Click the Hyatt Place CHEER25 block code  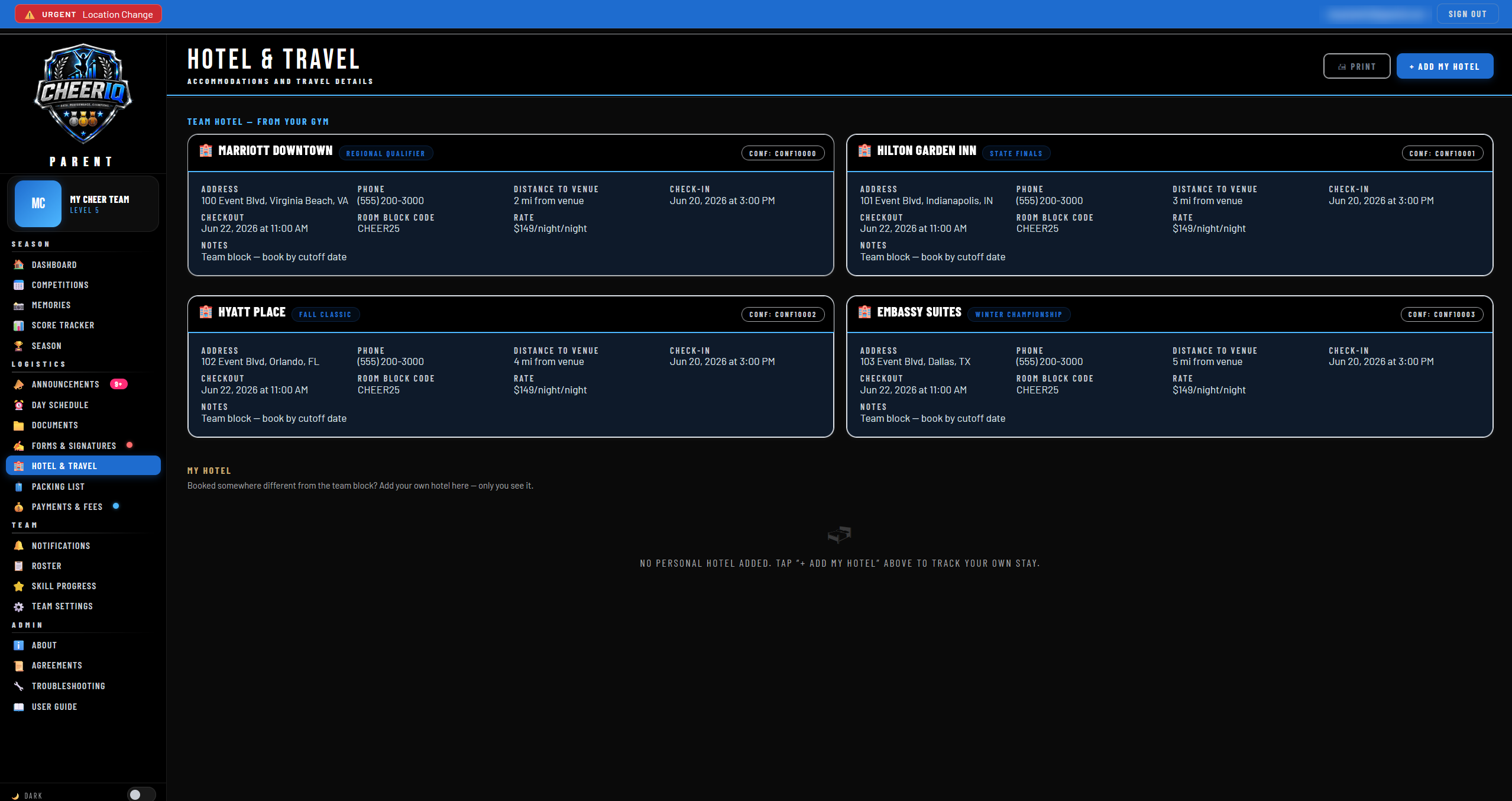(x=378, y=390)
